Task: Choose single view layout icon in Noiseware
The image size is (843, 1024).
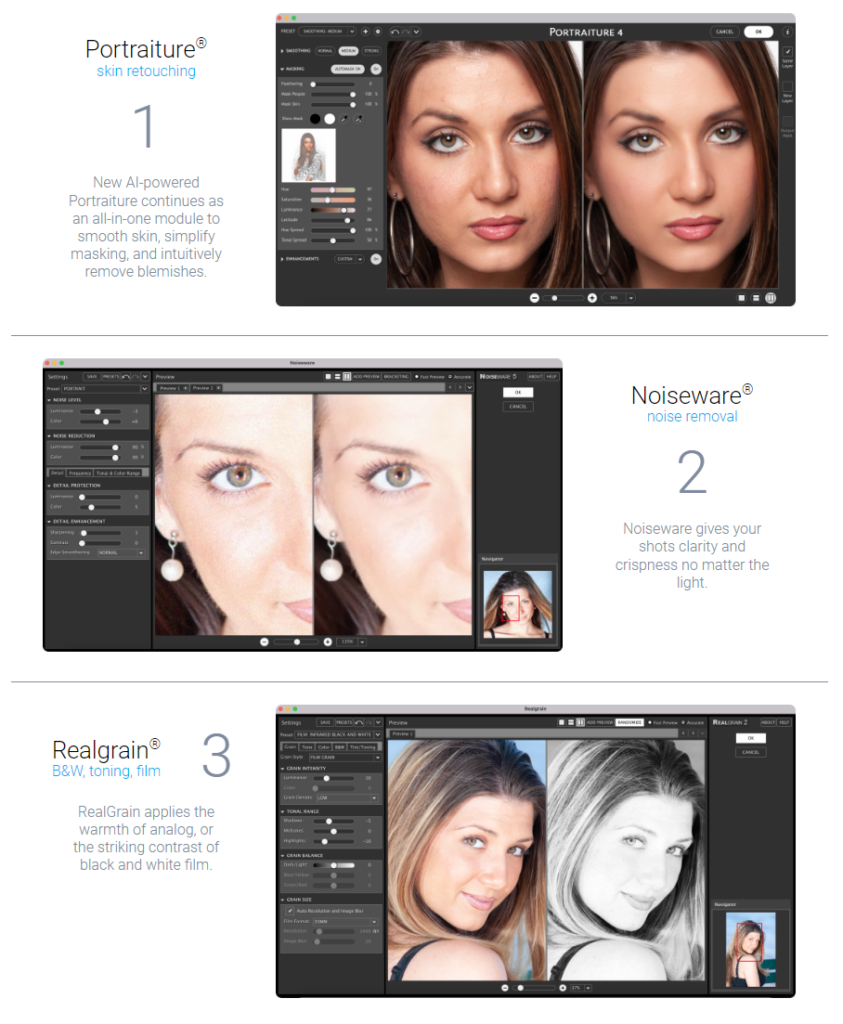Action: click(328, 377)
